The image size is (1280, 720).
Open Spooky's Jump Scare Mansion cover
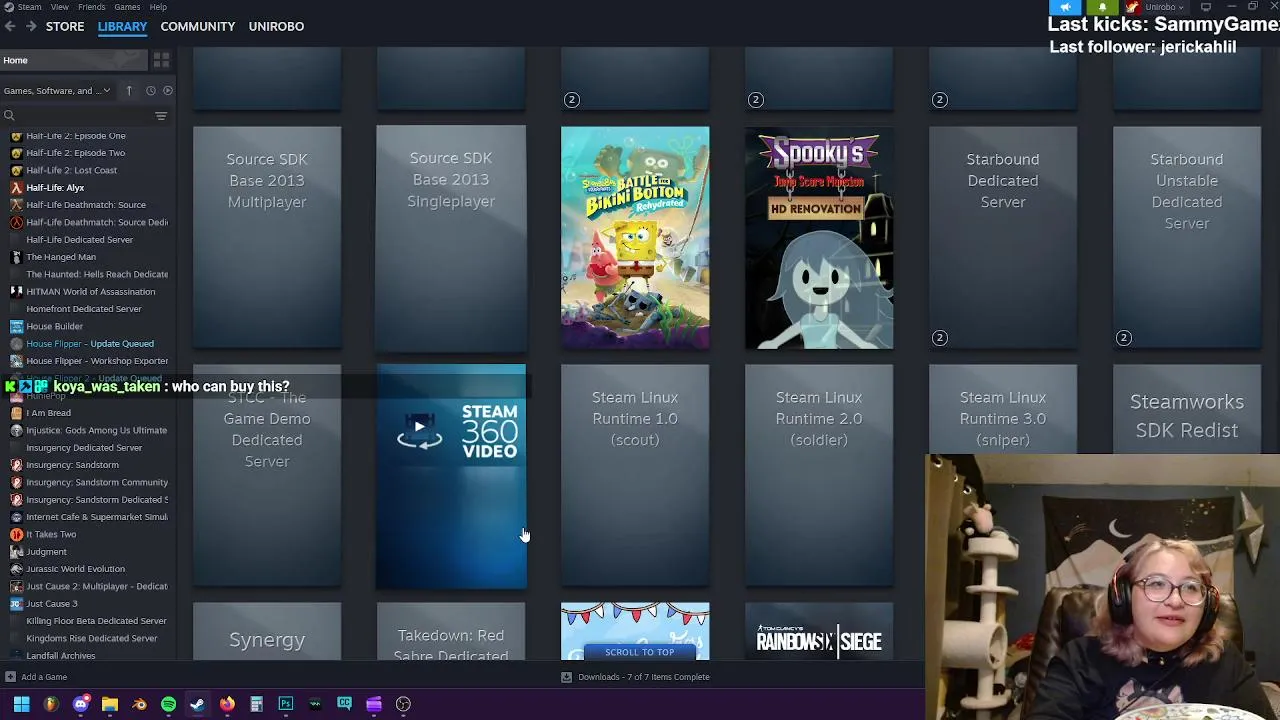click(819, 238)
